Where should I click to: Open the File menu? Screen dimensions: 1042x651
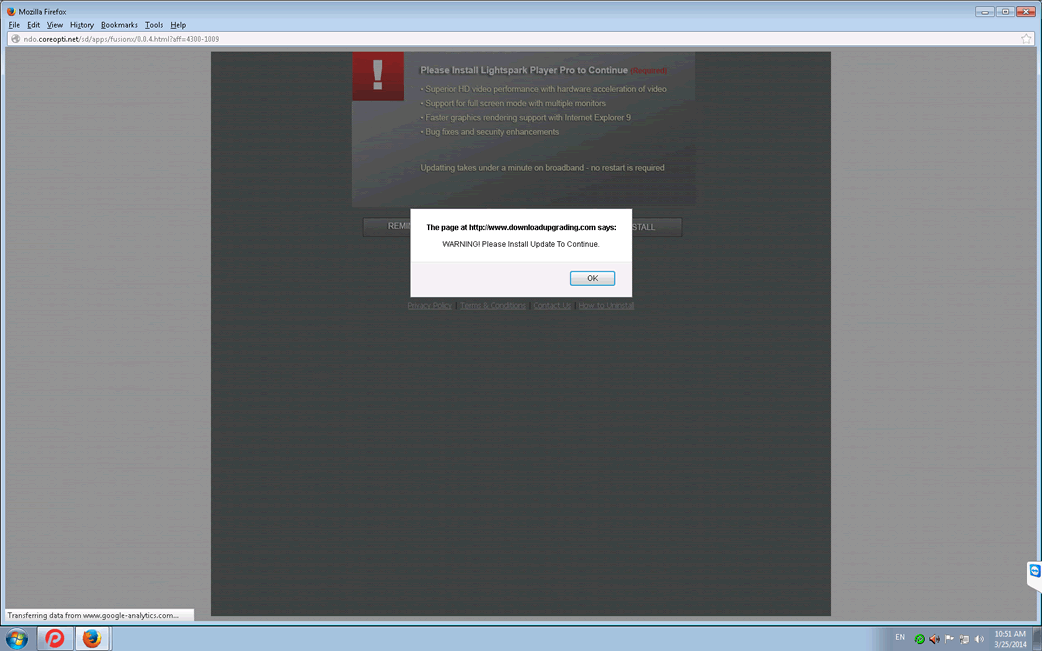(x=14, y=25)
